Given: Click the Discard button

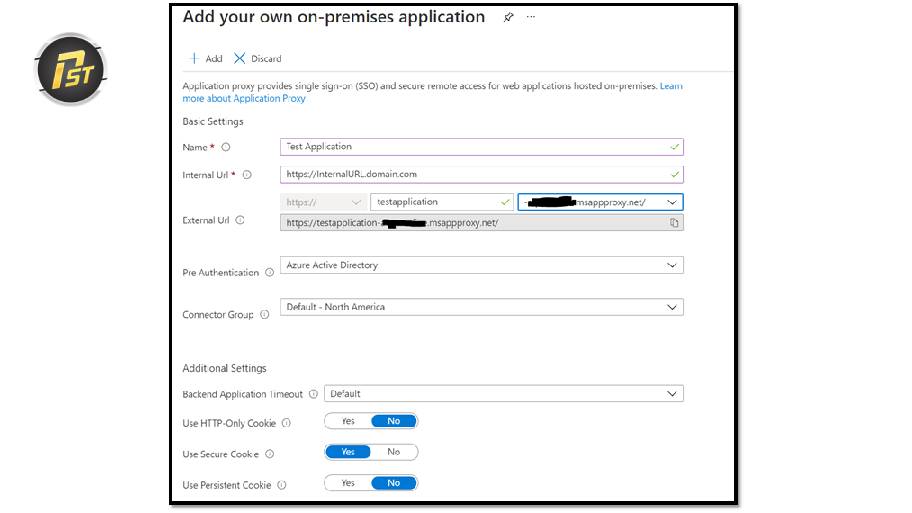Looking at the screenshot, I should [x=258, y=59].
